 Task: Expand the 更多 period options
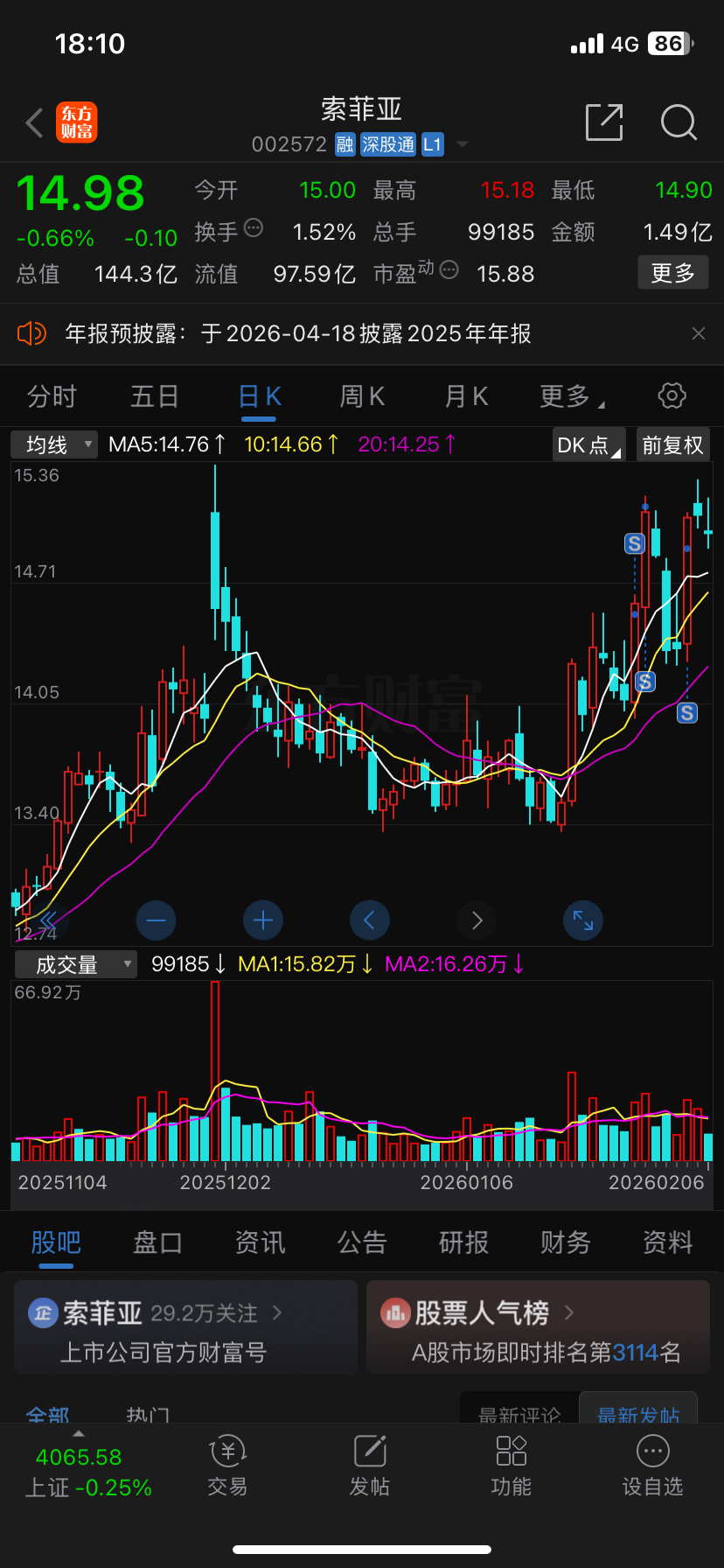coord(572,396)
